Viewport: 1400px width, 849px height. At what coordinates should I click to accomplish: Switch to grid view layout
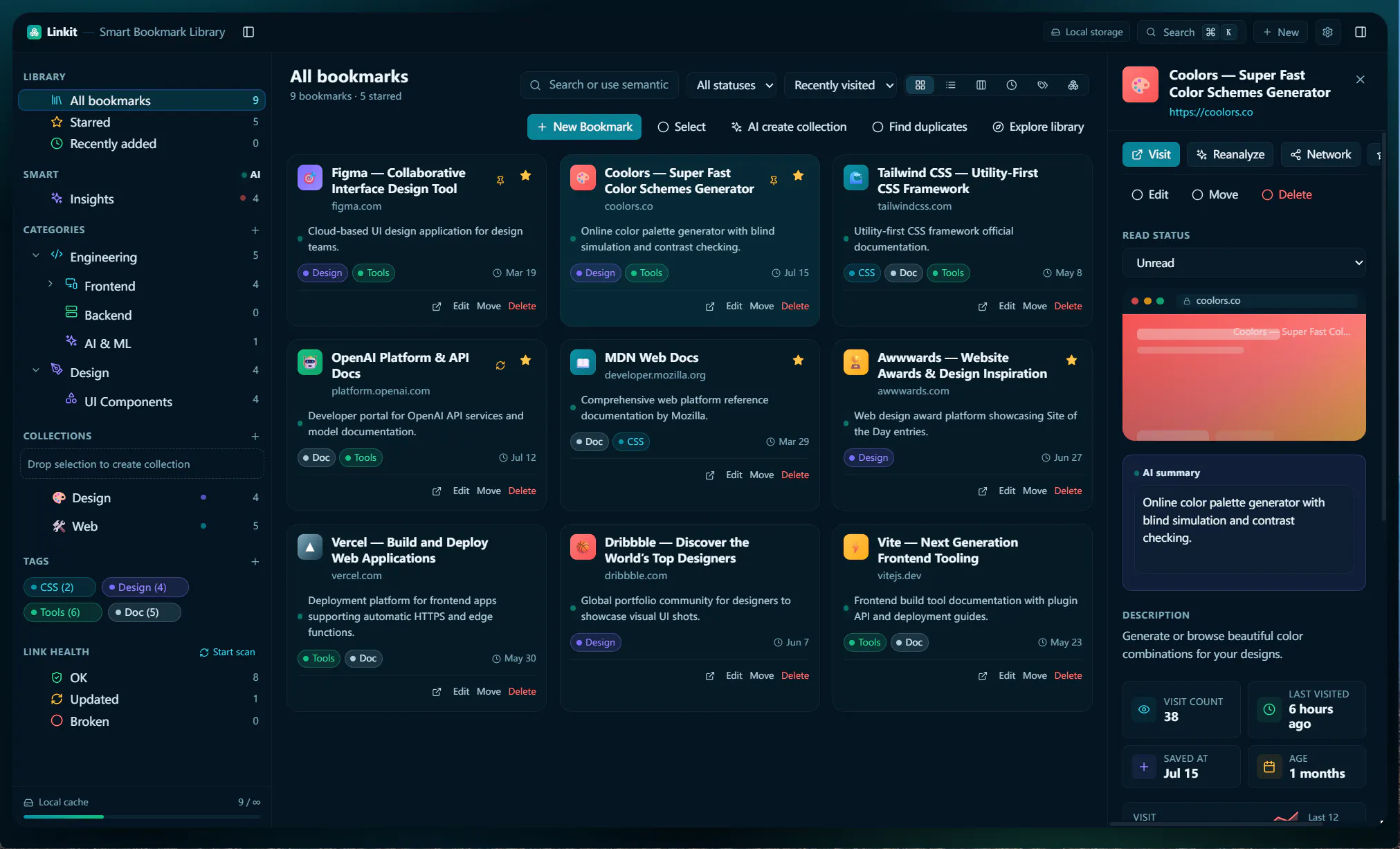[920, 85]
